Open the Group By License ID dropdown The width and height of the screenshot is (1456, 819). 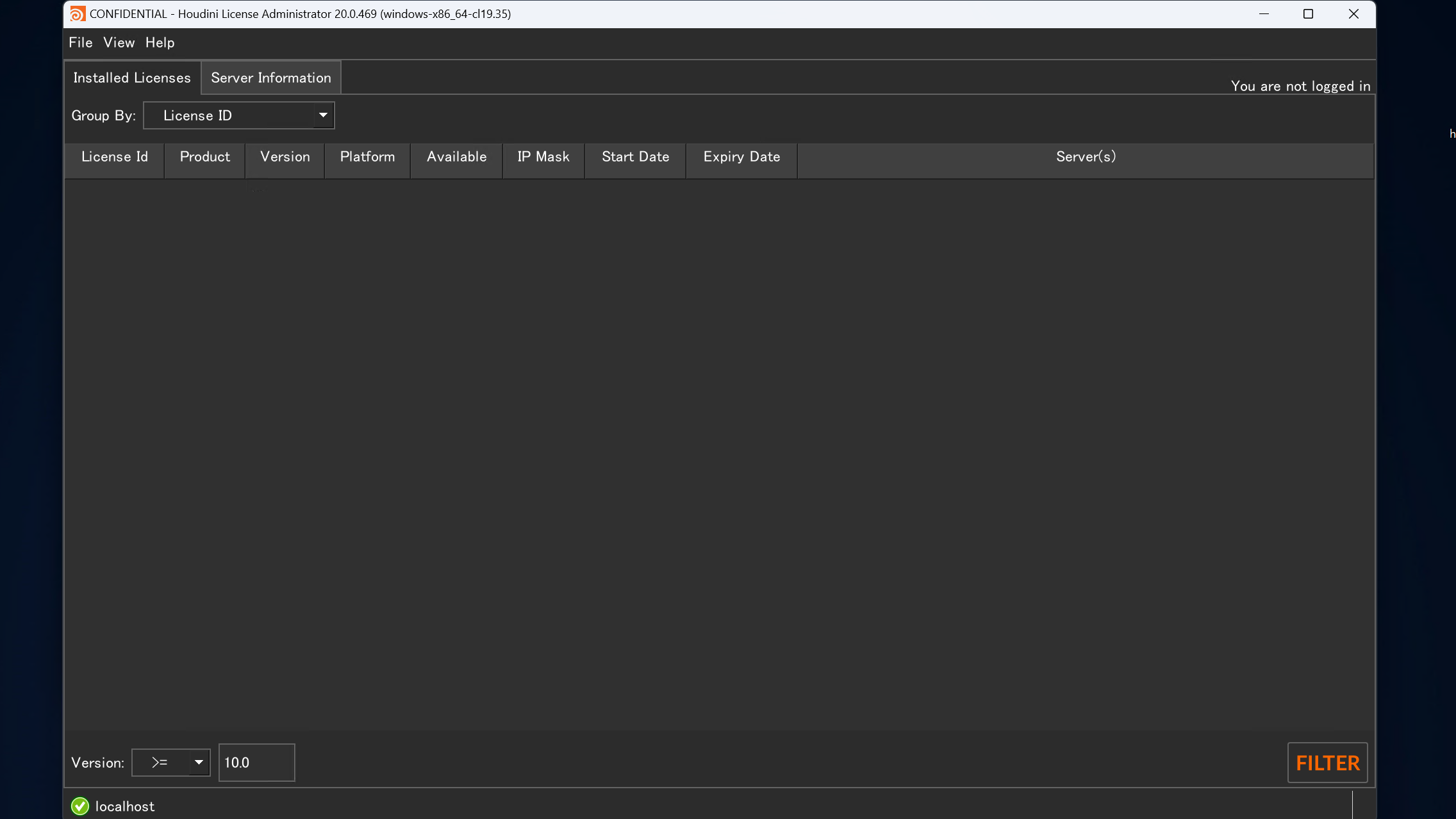coord(239,115)
